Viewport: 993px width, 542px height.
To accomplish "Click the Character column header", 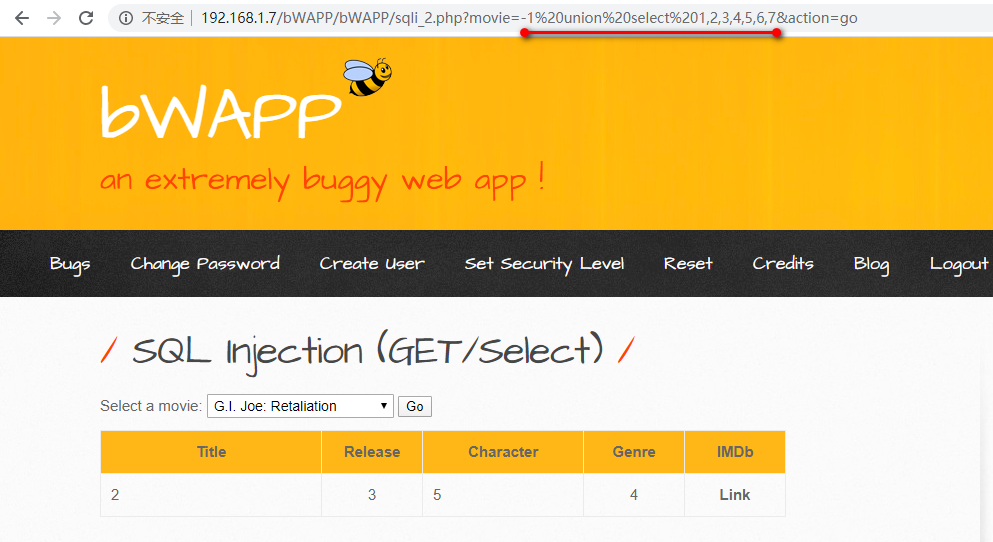I will (503, 452).
